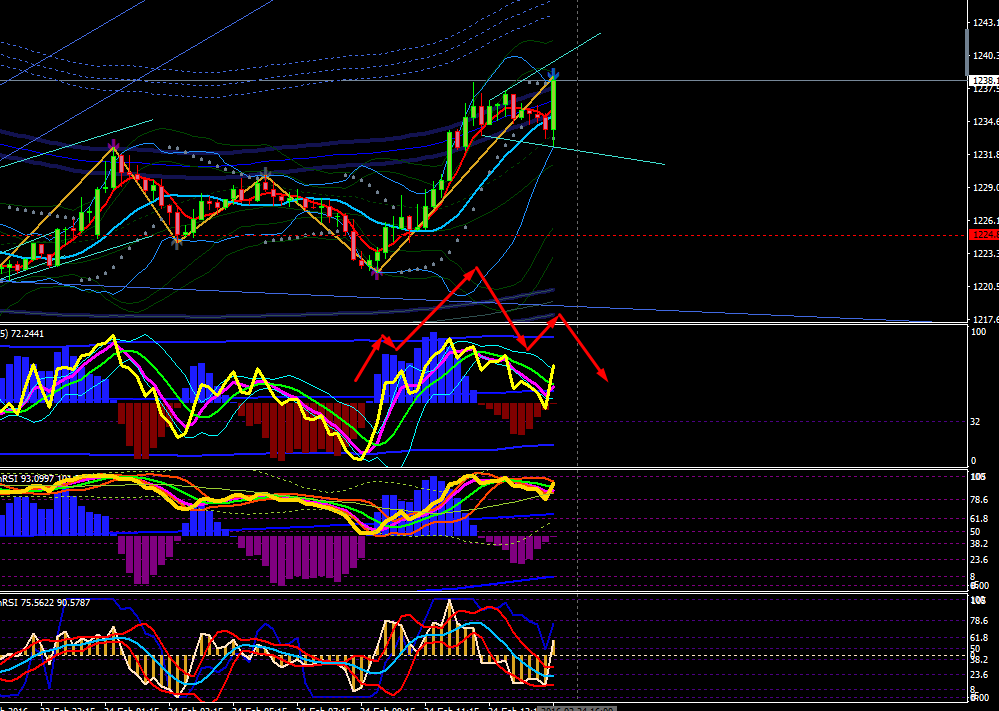Screen dimensions: 999x711
Task: Click the blue star marker at the latest candle high
Action: (x=555, y=74)
